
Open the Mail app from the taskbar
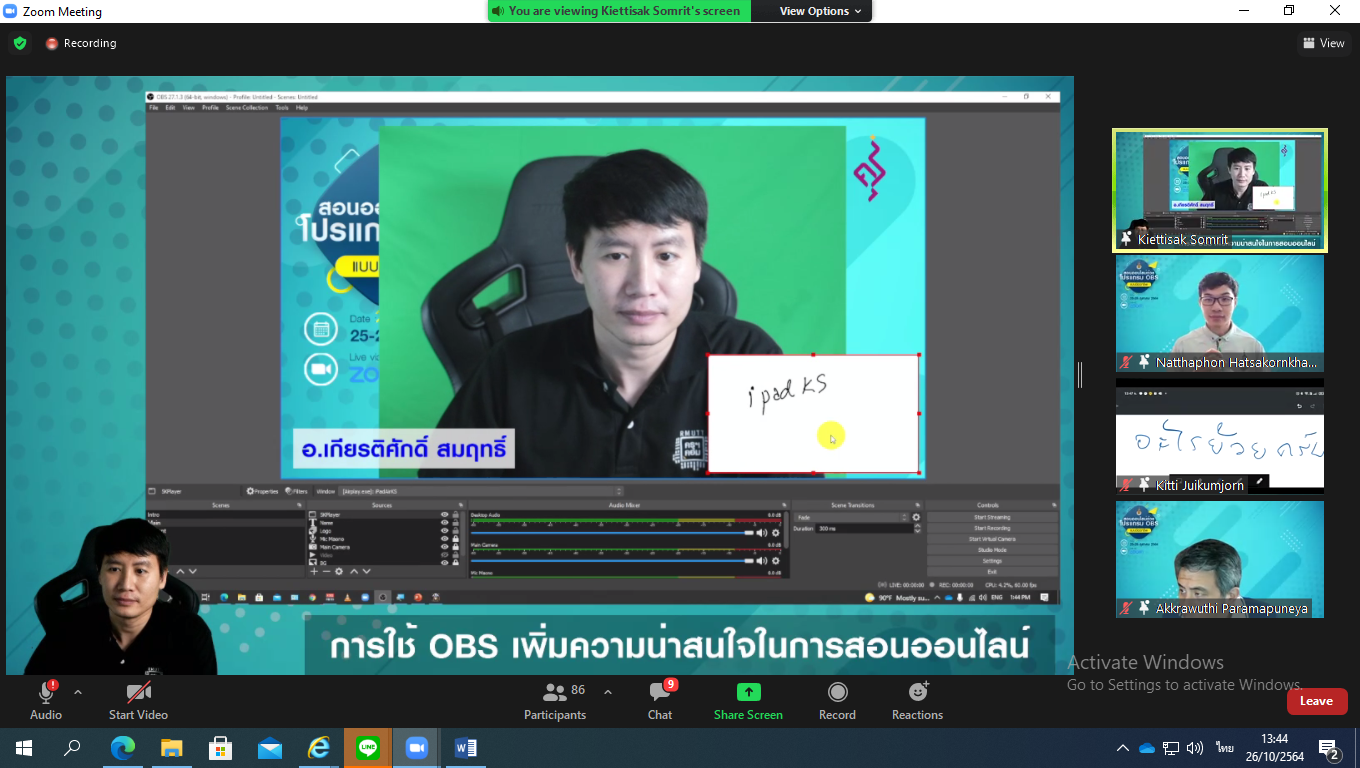(269, 747)
